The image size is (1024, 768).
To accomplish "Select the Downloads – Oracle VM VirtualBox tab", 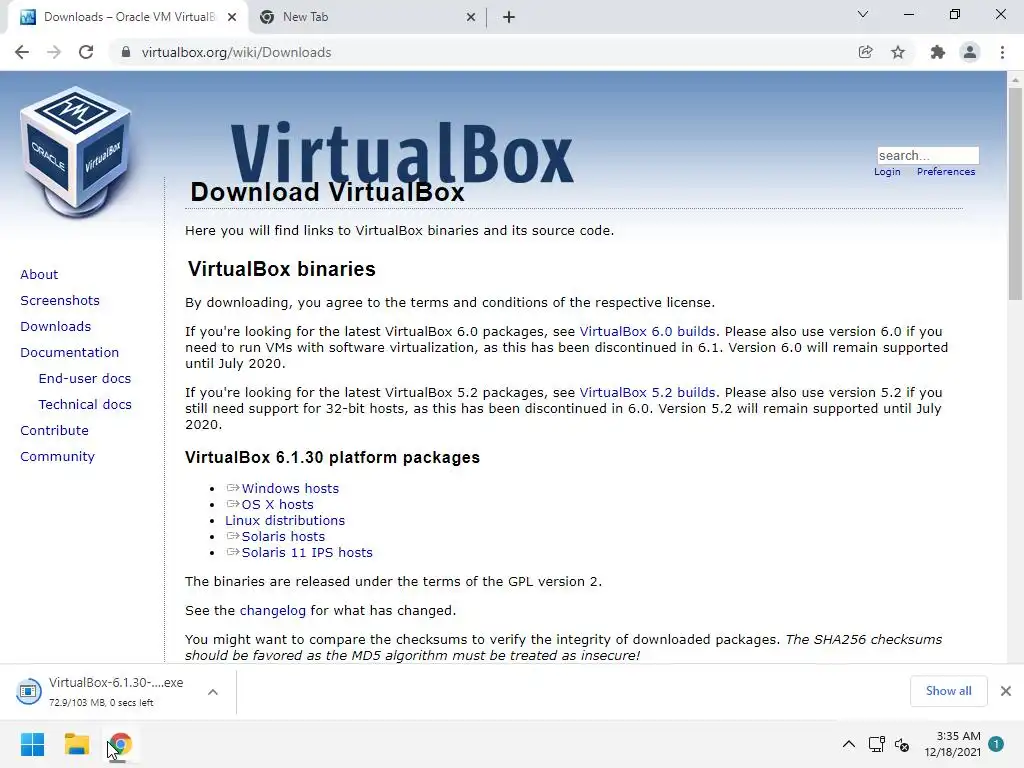I will point(128,18).
